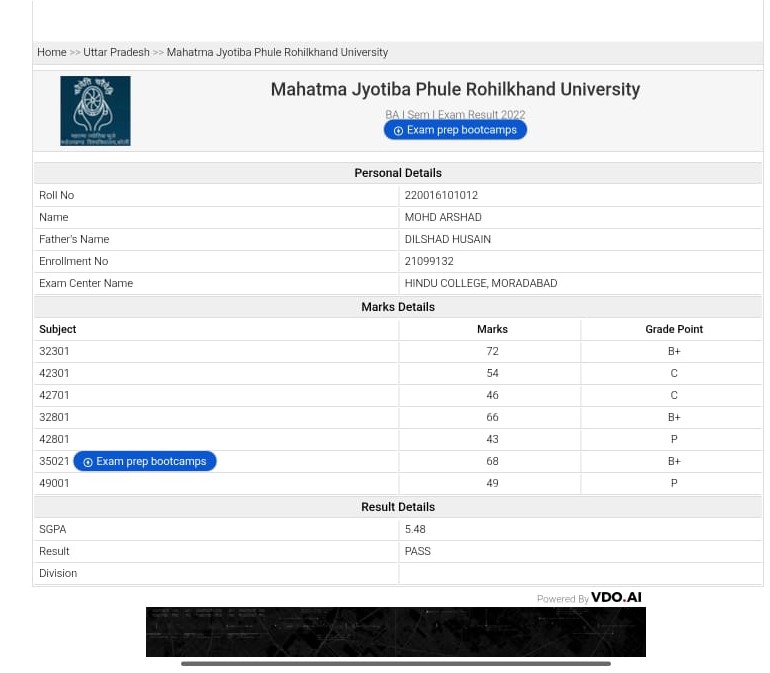Select father's name DILSHAD HUSAIN

(447, 239)
